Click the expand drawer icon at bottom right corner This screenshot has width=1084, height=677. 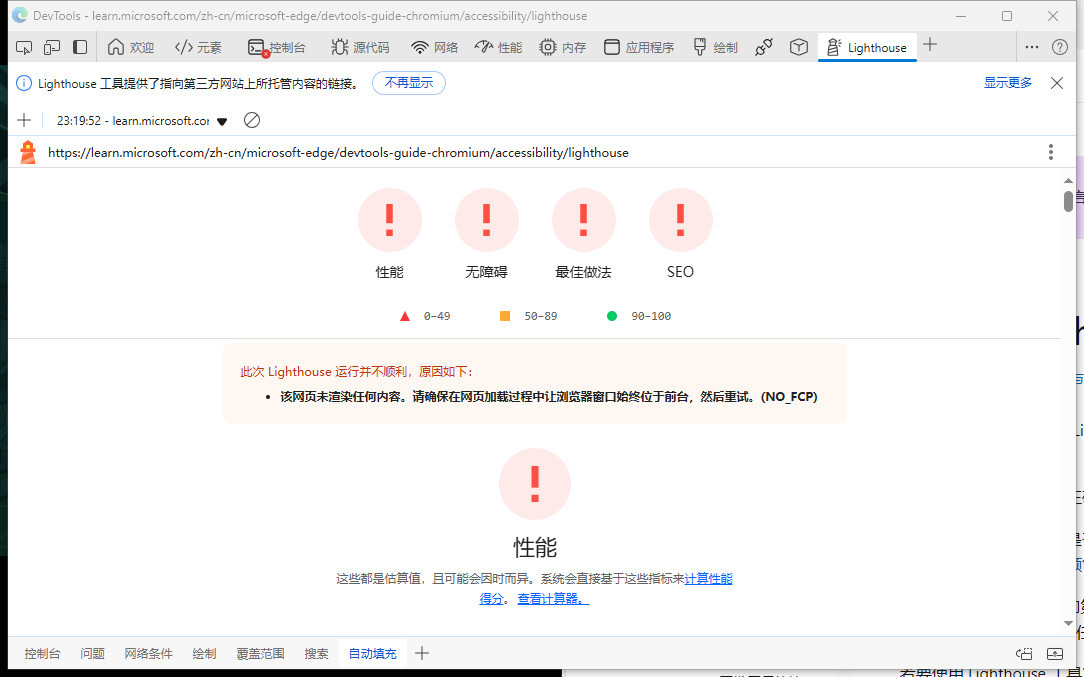(x=1055, y=653)
